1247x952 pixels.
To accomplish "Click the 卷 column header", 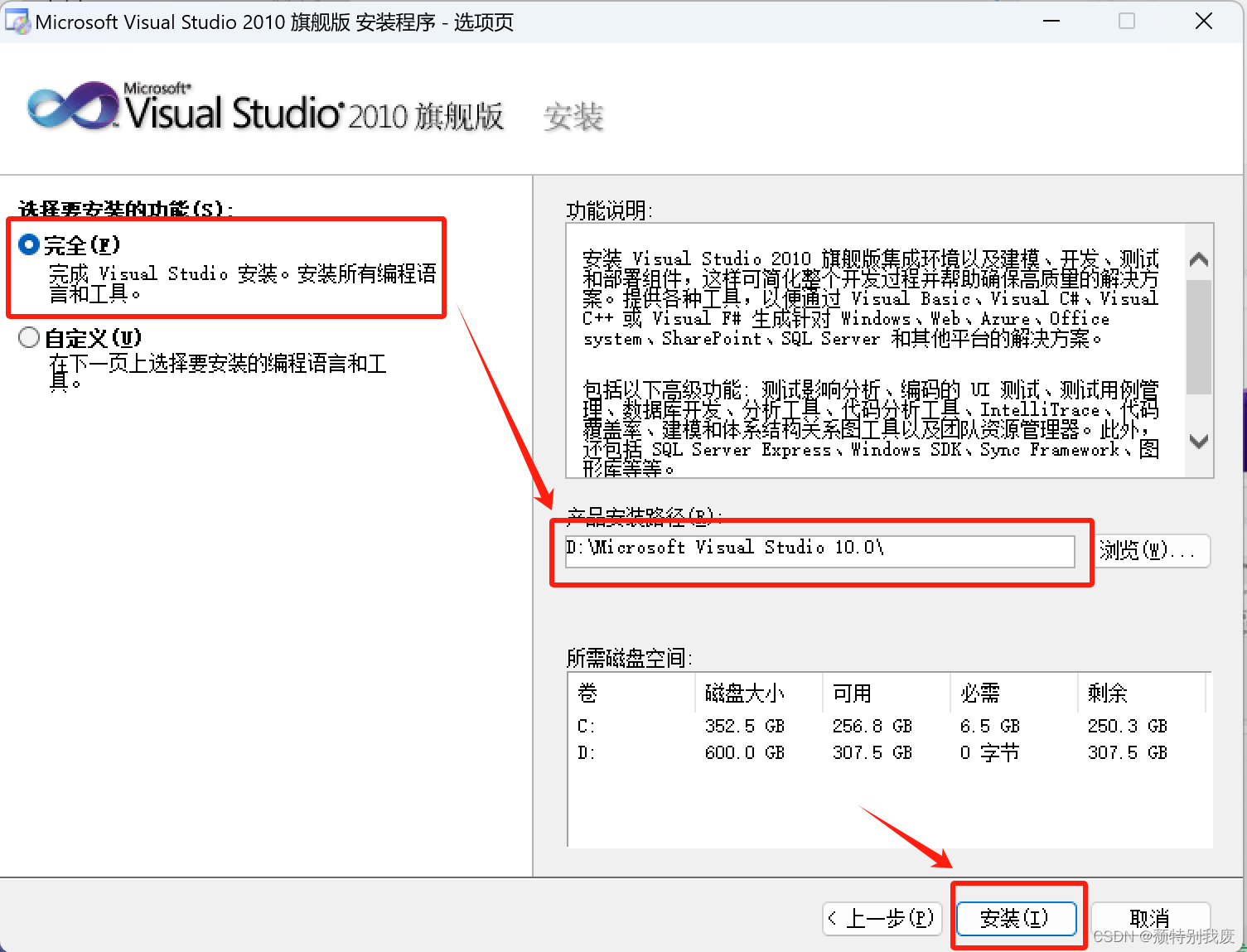I will click(631, 693).
